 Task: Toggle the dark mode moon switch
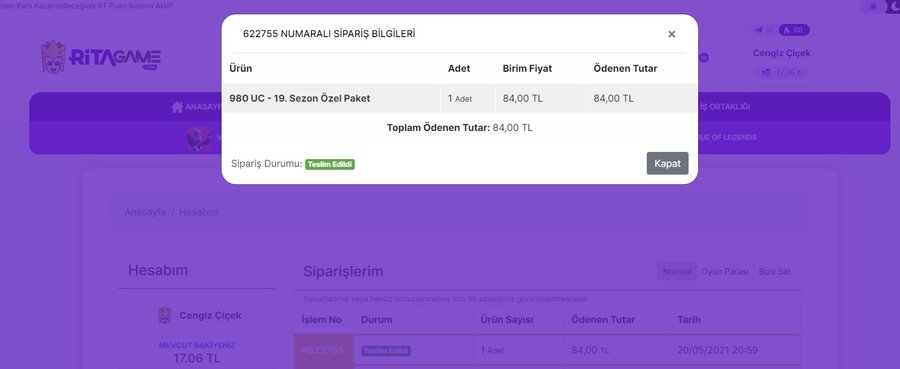894,6
